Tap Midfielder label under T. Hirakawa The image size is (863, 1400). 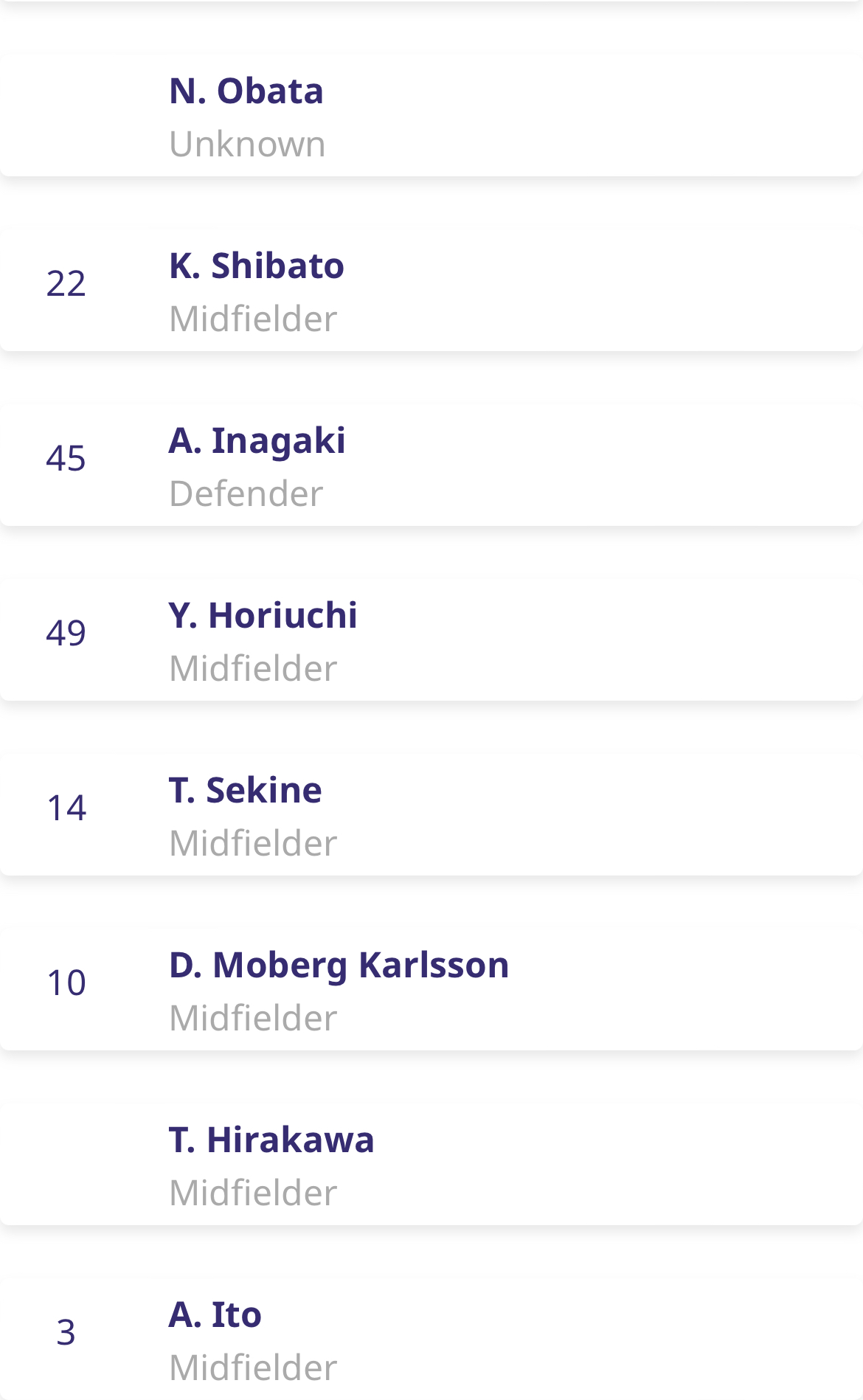[253, 1193]
